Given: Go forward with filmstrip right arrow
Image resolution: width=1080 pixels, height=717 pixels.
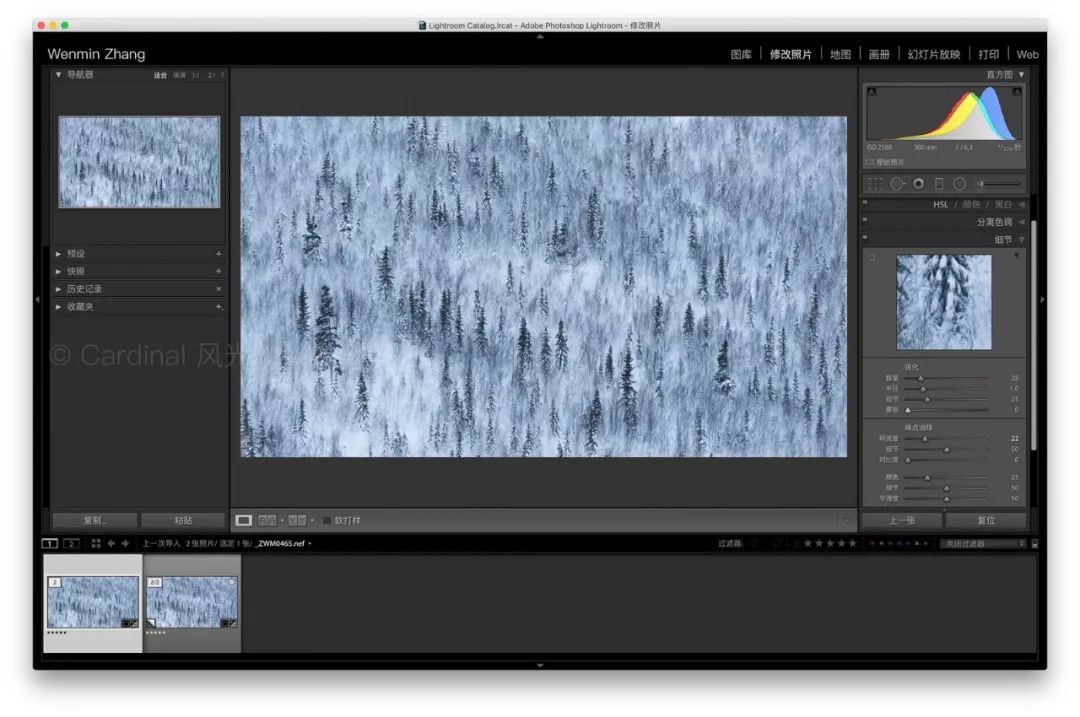Looking at the screenshot, I should 125,543.
